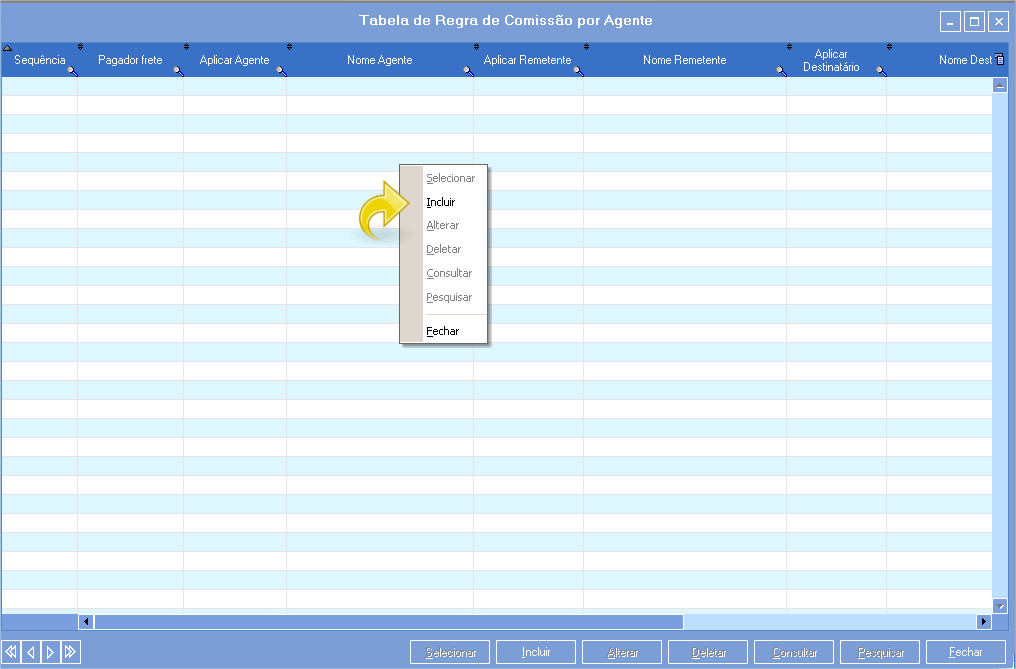
Task: Choose Deletar in the context menu
Action: click(444, 250)
